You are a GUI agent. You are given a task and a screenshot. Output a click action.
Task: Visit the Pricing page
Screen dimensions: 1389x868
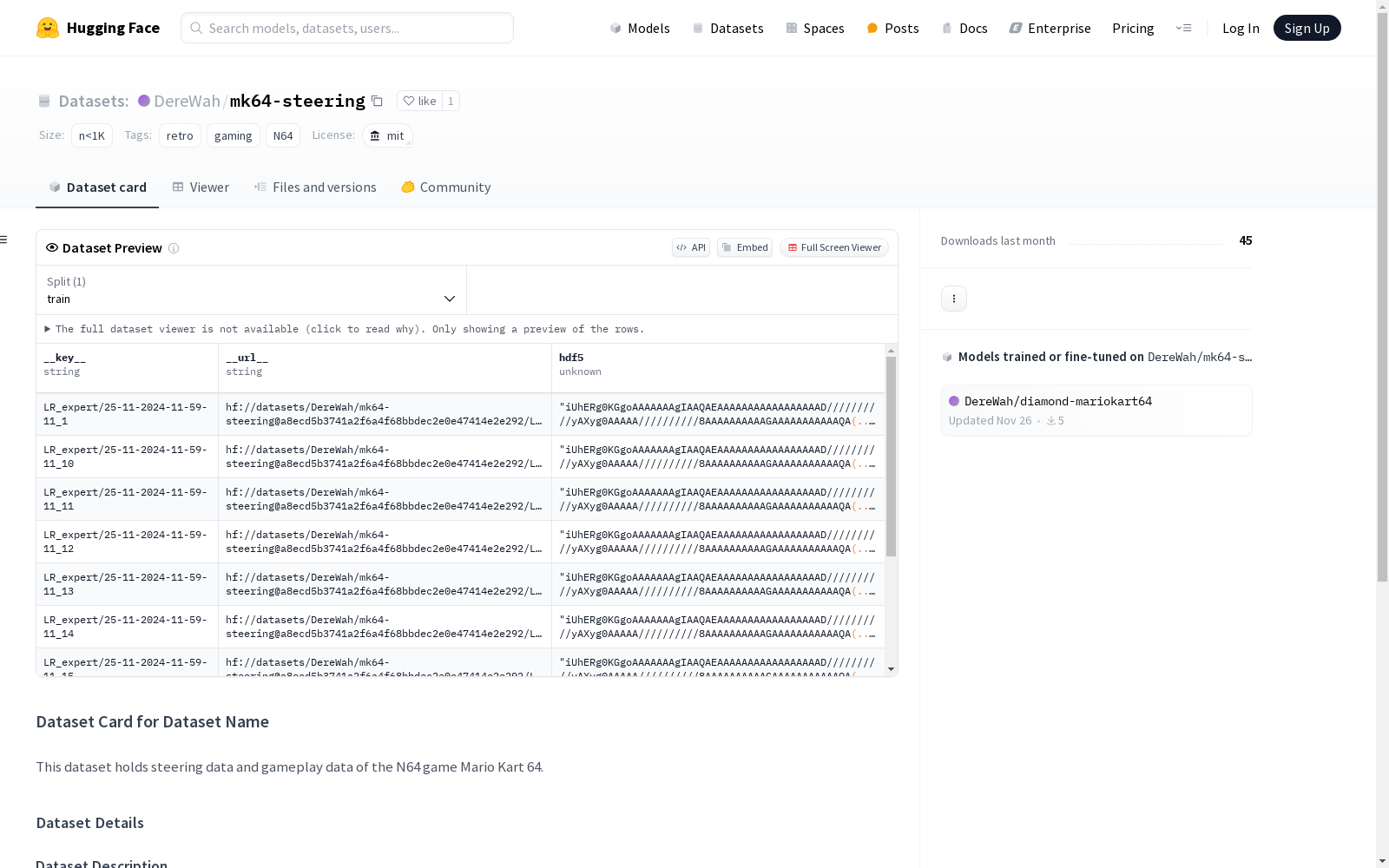tap(1133, 28)
